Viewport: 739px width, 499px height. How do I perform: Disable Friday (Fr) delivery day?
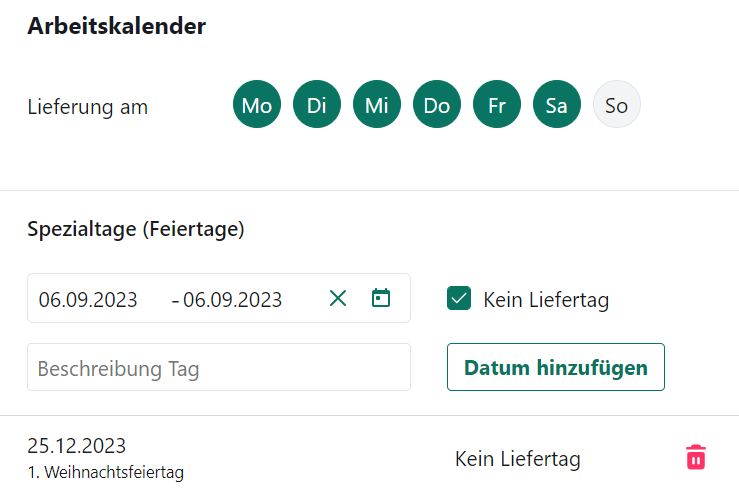click(497, 105)
